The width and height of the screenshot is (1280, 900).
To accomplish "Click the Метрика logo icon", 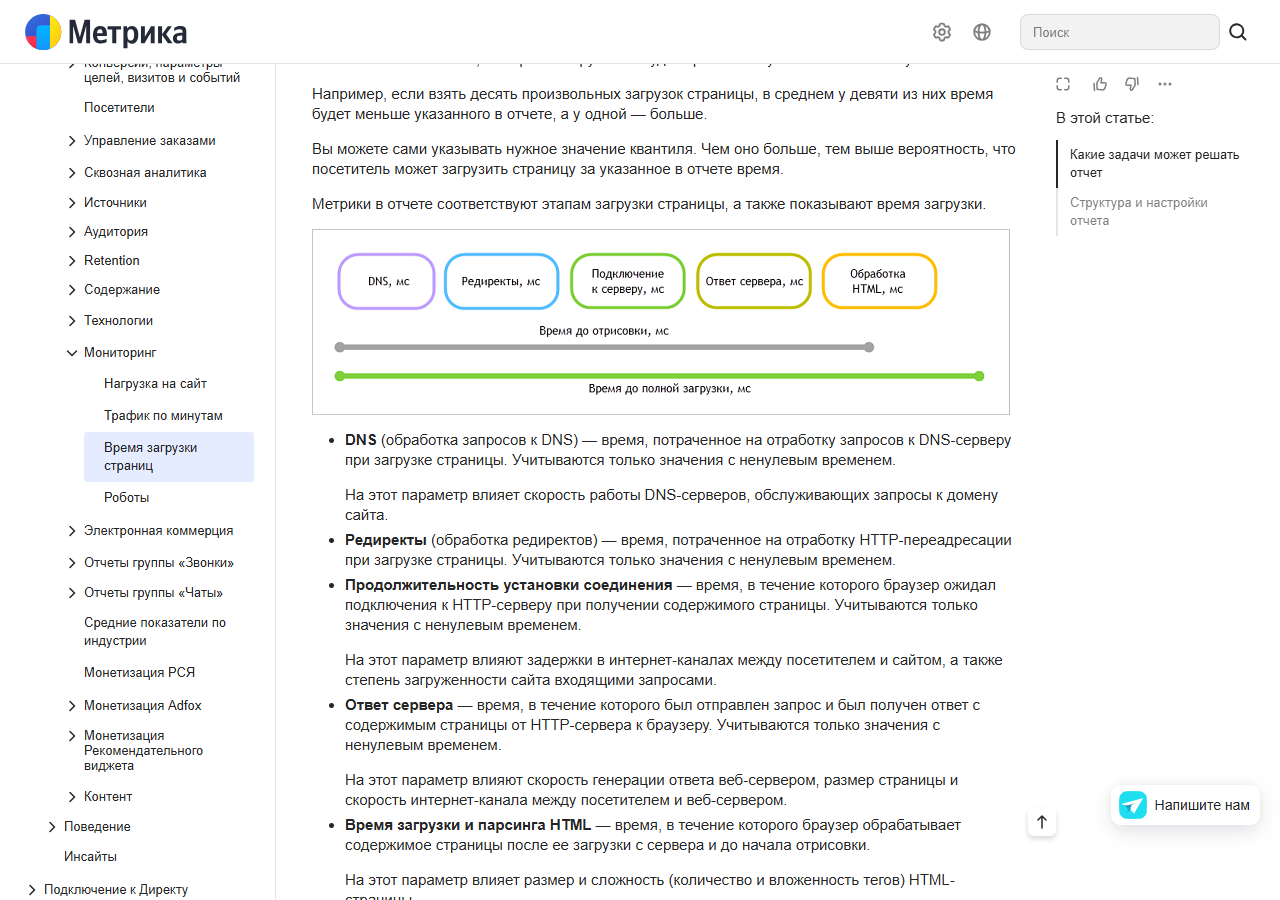I will 43,32.
